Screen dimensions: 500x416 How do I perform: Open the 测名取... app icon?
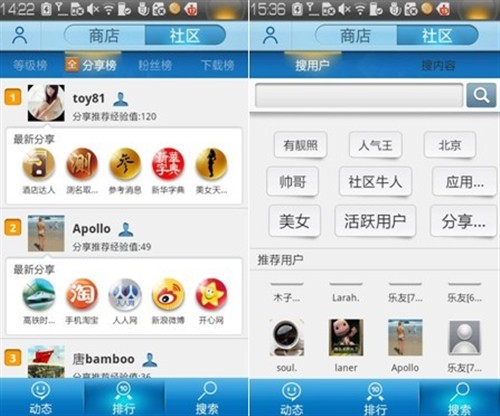[82, 165]
